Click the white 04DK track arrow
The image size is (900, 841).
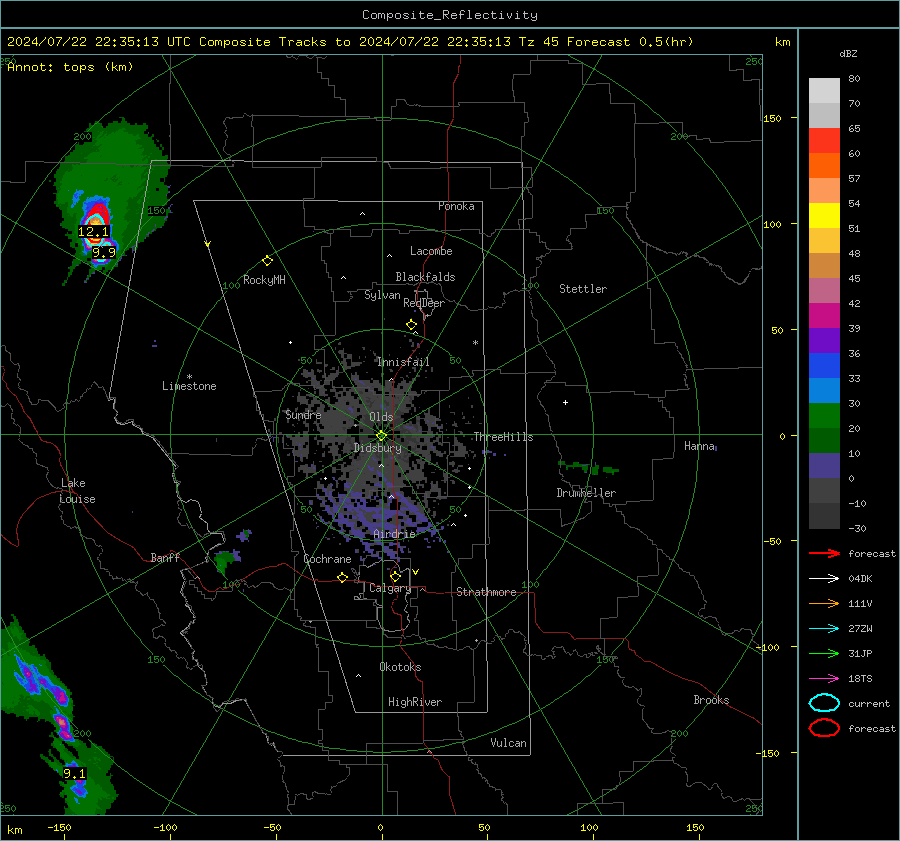(x=824, y=579)
